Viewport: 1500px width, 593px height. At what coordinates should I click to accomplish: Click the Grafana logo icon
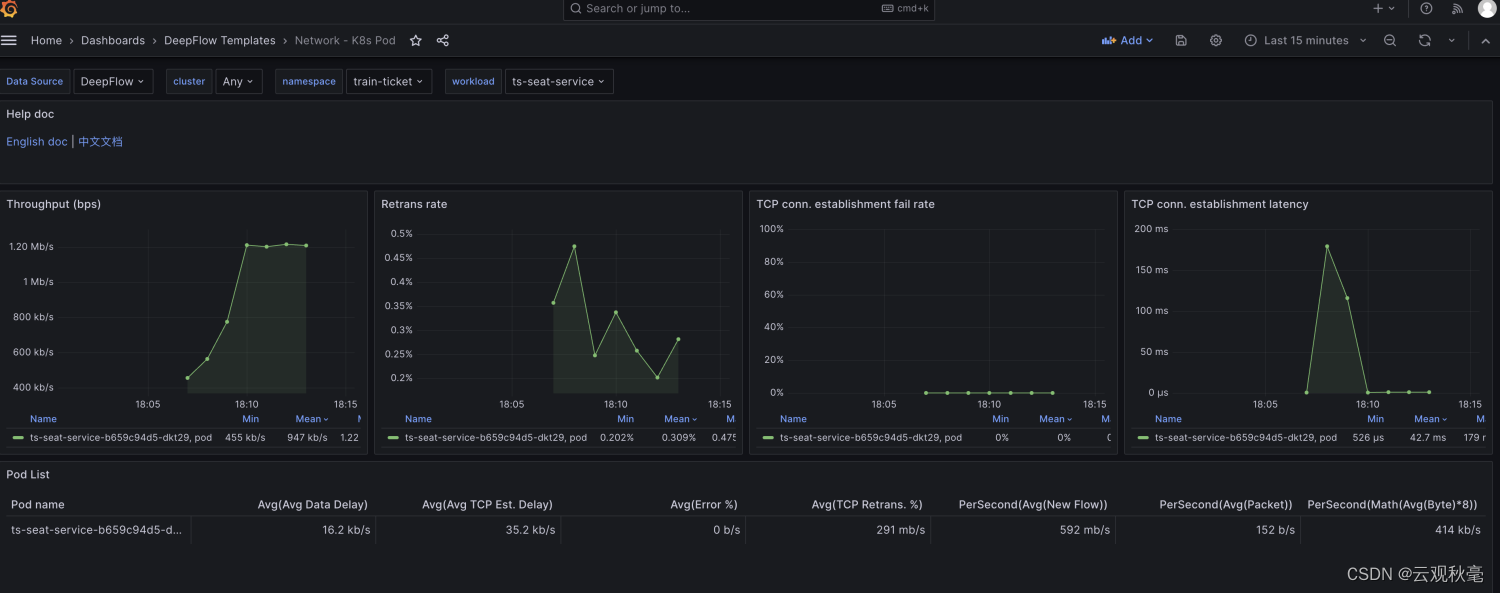pyautogui.click(x=10, y=9)
